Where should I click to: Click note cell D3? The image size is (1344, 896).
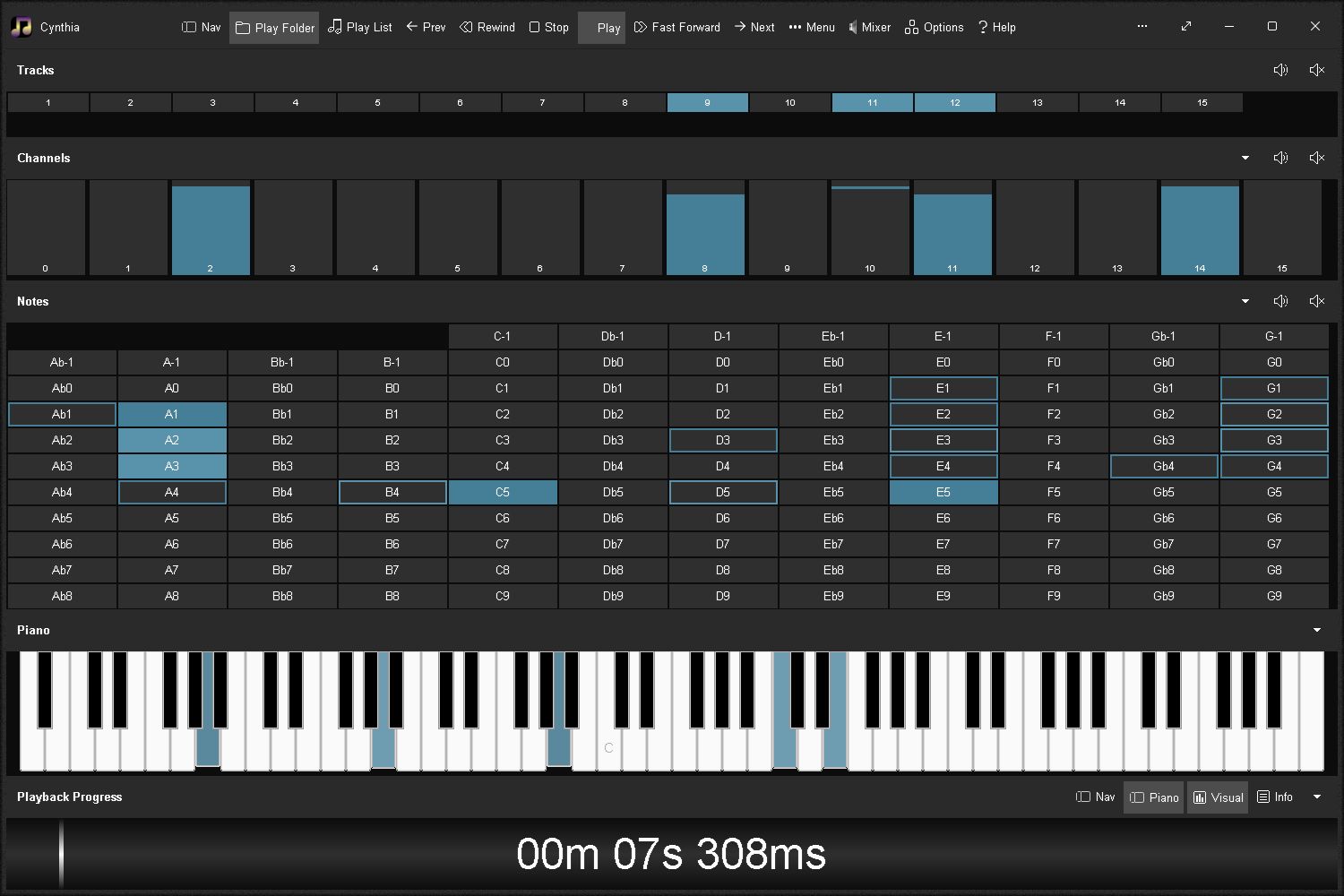(723, 440)
